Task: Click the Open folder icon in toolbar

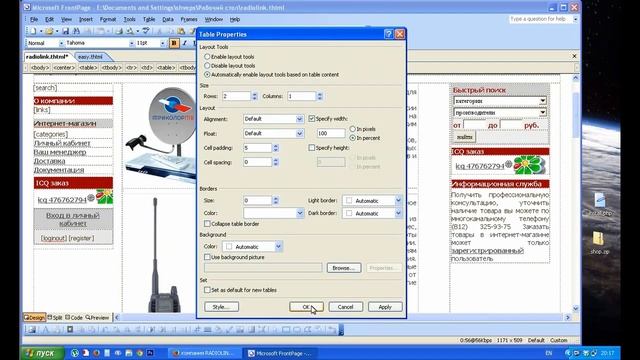Action: [x=49, y=31]
